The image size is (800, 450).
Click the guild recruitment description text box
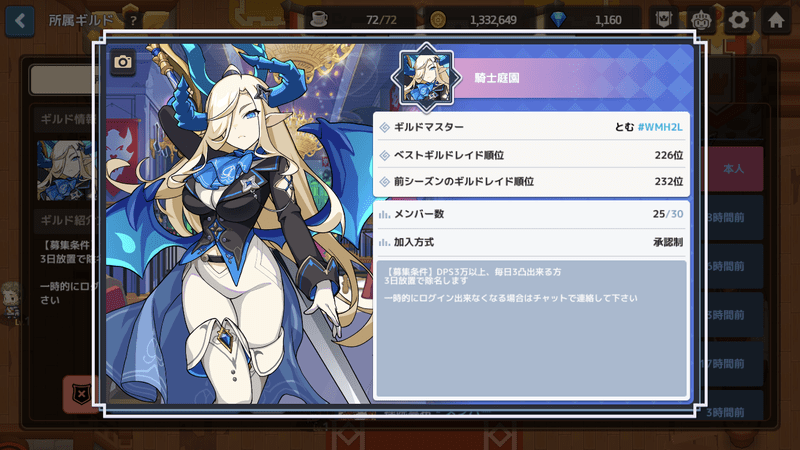coord(531,328)
